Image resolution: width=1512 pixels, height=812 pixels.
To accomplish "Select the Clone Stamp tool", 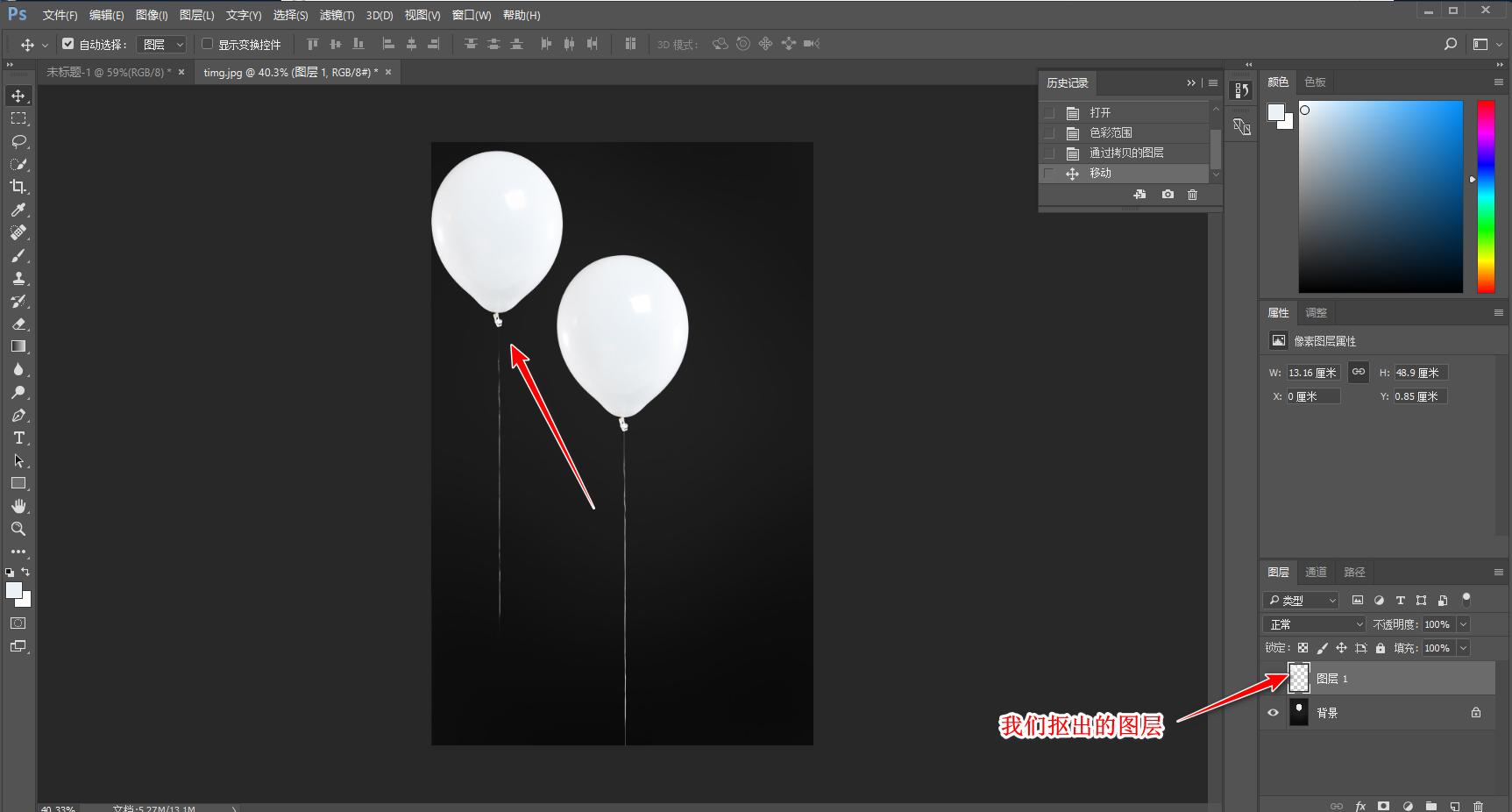I will click(18, 278).
